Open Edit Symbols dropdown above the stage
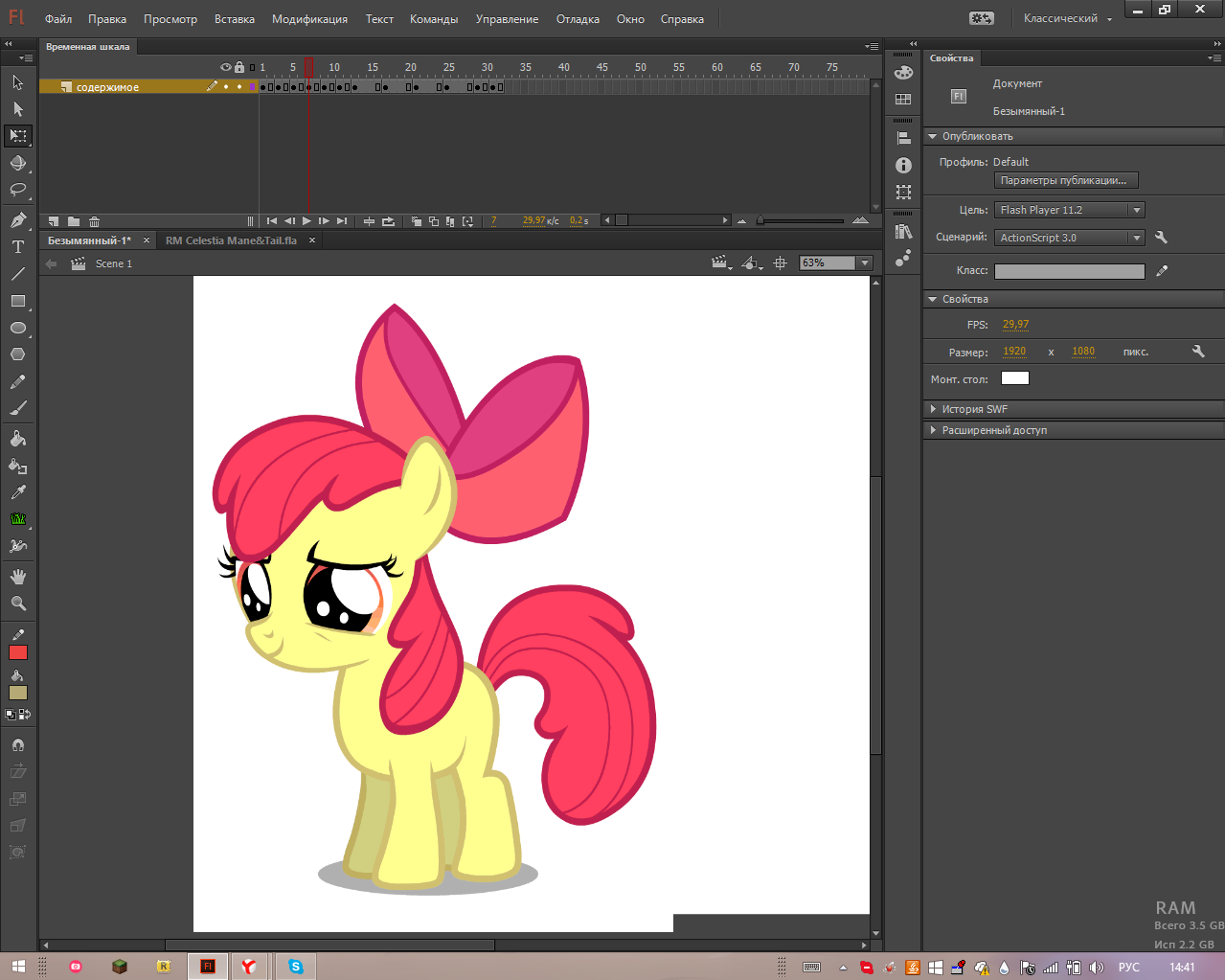The height and width of the screenshot is (980, 1225). (x=752, y=262)
